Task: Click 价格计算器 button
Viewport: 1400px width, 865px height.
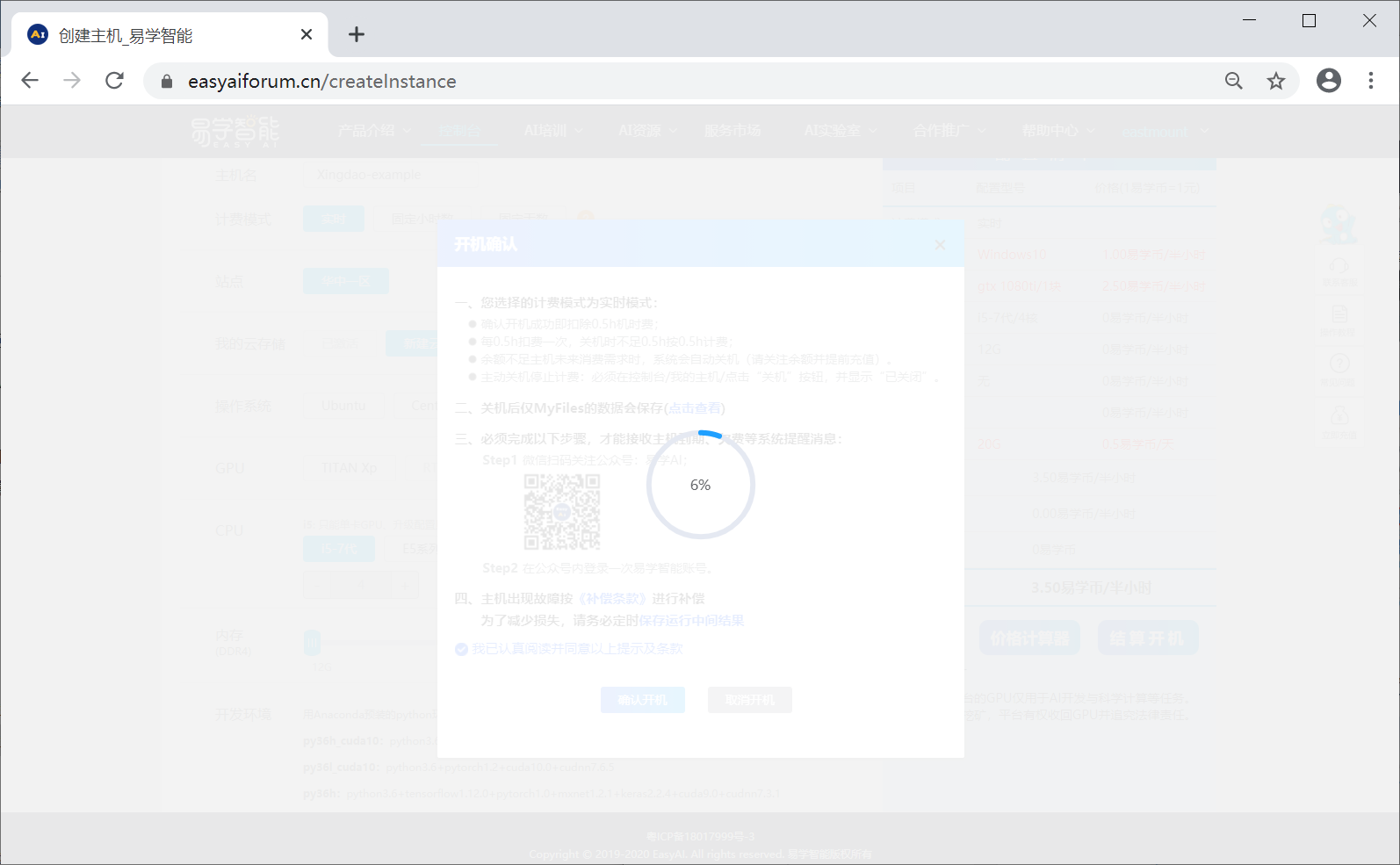Action: pyautogui.click(x=1029, y=638)
